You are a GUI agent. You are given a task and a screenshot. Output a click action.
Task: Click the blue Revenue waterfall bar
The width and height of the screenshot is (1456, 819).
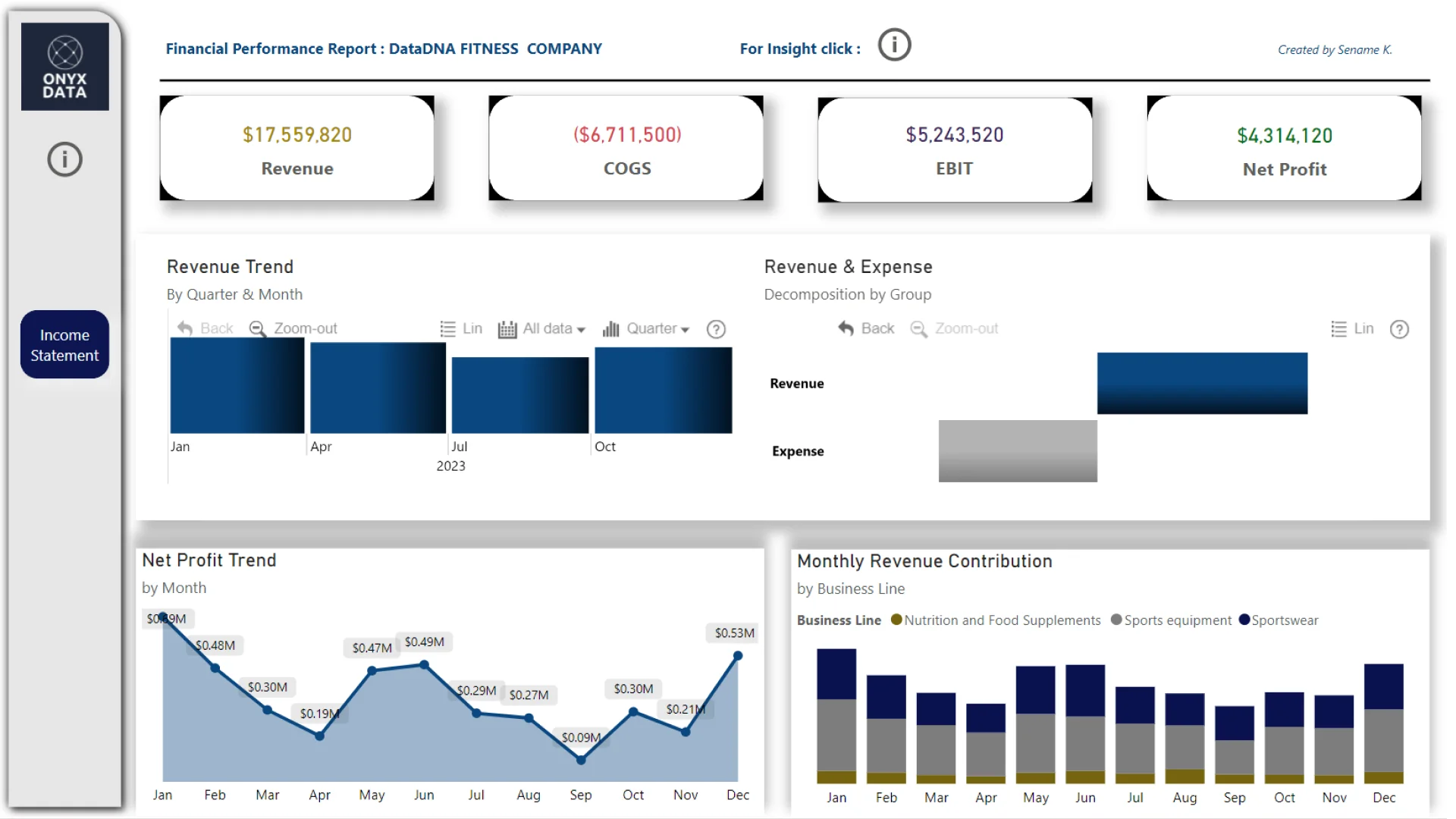pos(1202,383)
